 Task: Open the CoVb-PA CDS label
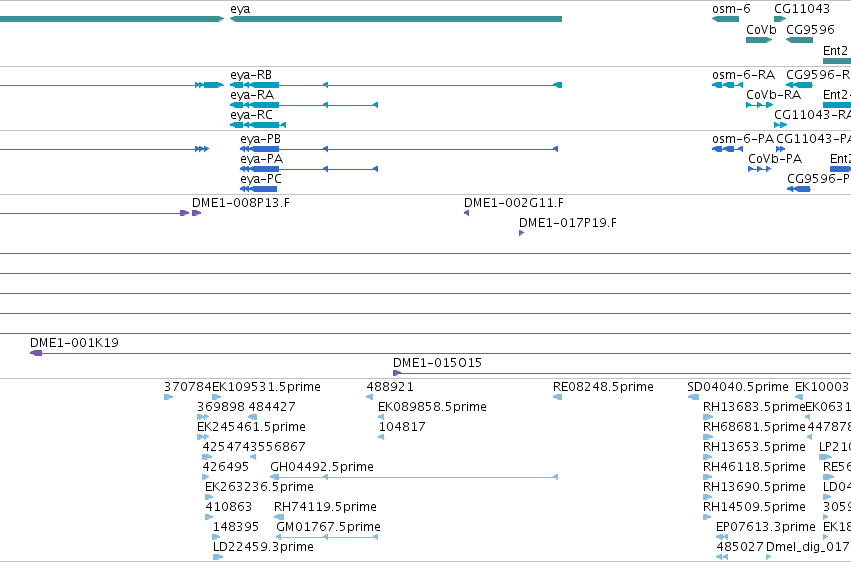774,158
